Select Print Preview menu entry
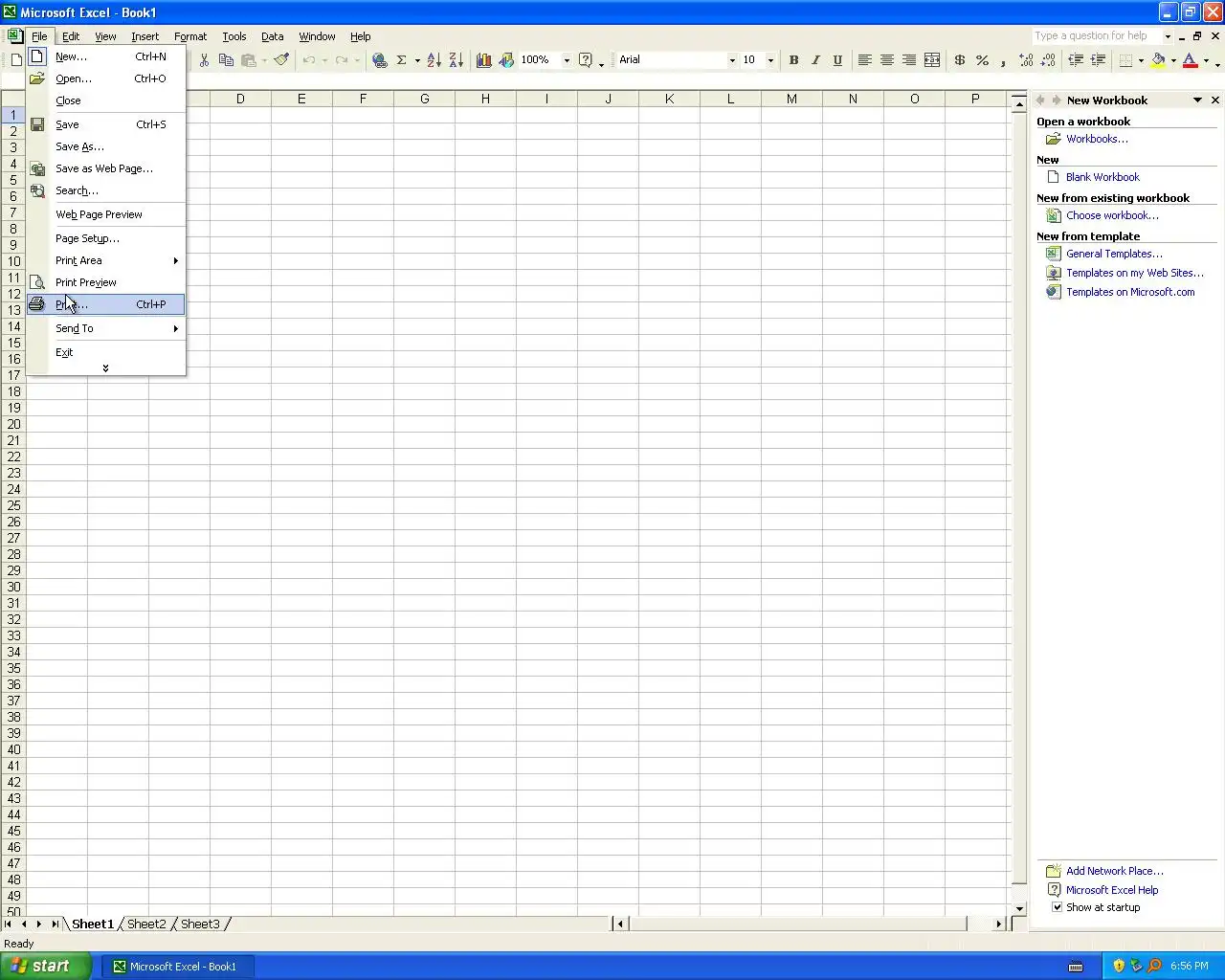The height and width of the screenshot is (980, 1225). pyautogui.click(x=105, y=282)
